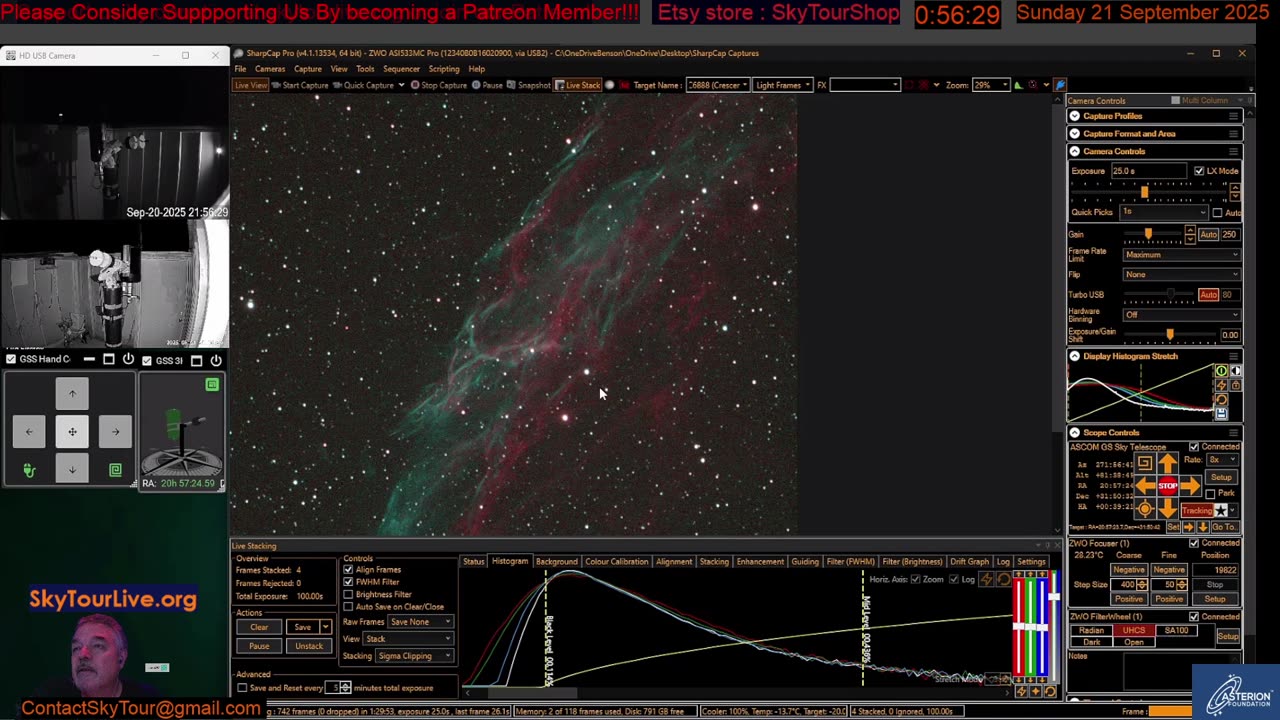
Task: Click the center move icon in GSS Hand Controller
Action: [72, 432]
